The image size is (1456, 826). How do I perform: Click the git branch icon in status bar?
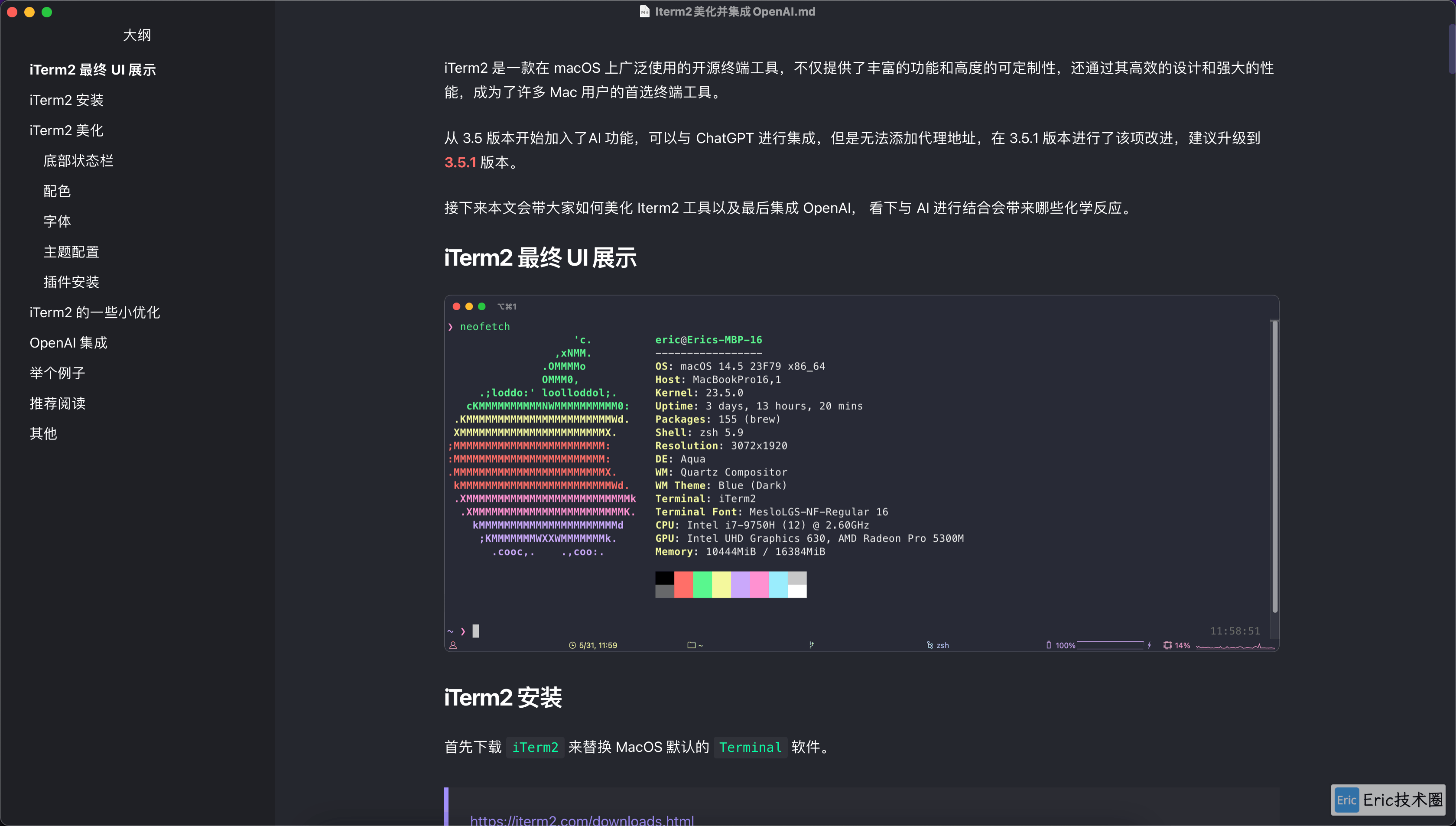811,644
